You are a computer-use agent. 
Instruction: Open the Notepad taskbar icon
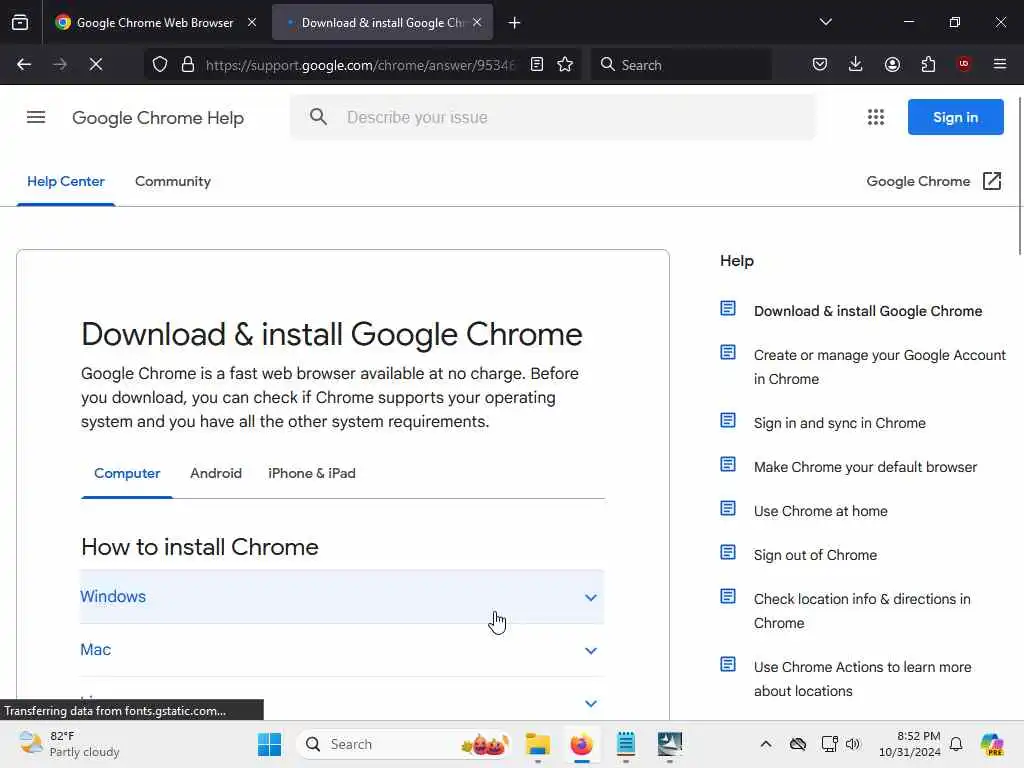tap(626, 744)
